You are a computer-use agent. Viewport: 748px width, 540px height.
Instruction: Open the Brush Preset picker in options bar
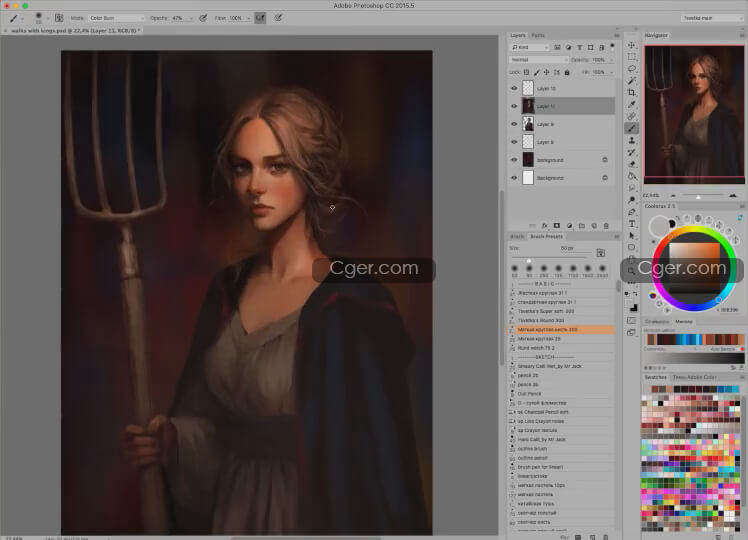point(40,18)
